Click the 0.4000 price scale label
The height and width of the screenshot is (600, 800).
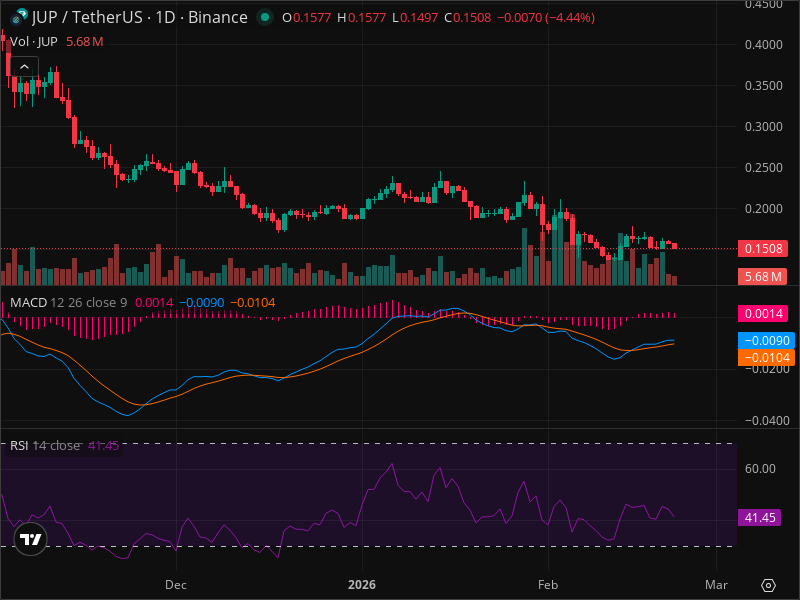[764, 45]
